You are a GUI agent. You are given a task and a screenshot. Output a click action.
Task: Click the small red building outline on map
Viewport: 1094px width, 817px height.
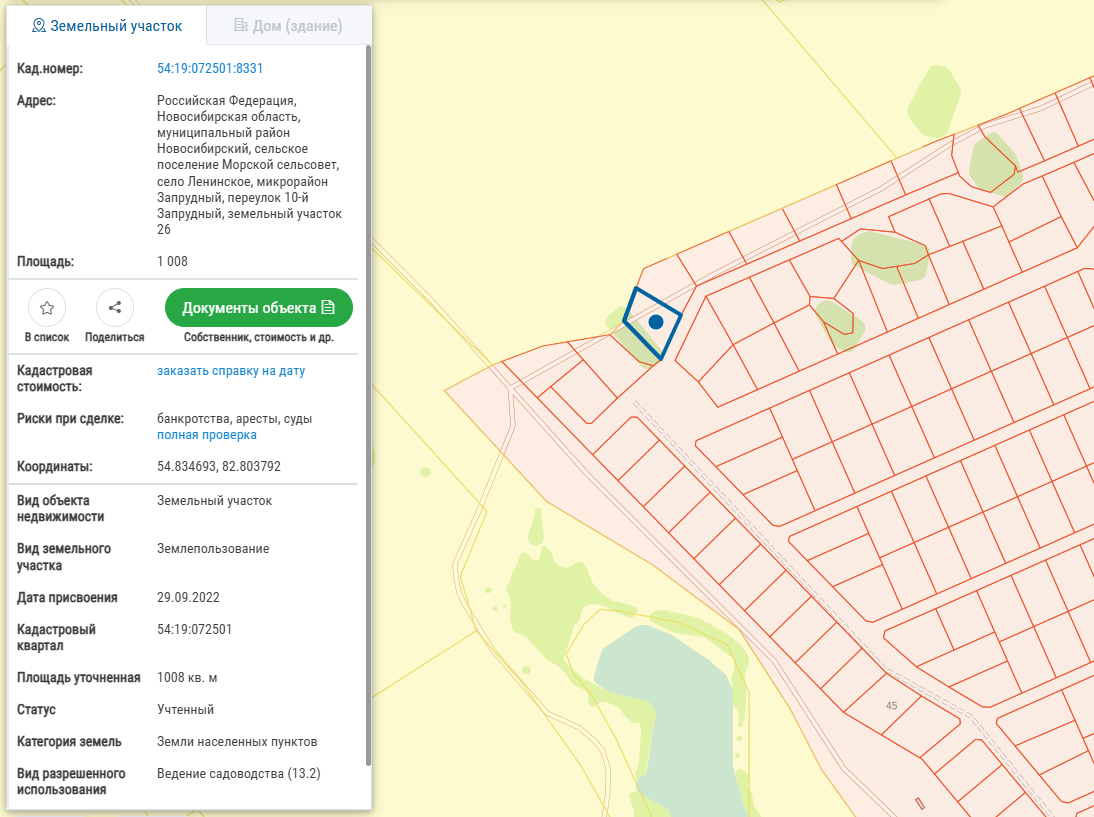(x=919, y=803)
